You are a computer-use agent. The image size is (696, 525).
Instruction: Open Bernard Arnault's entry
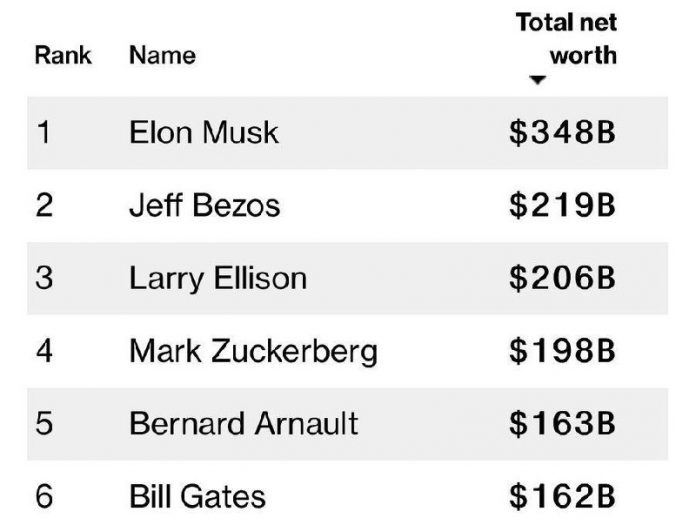click(243, 422)
